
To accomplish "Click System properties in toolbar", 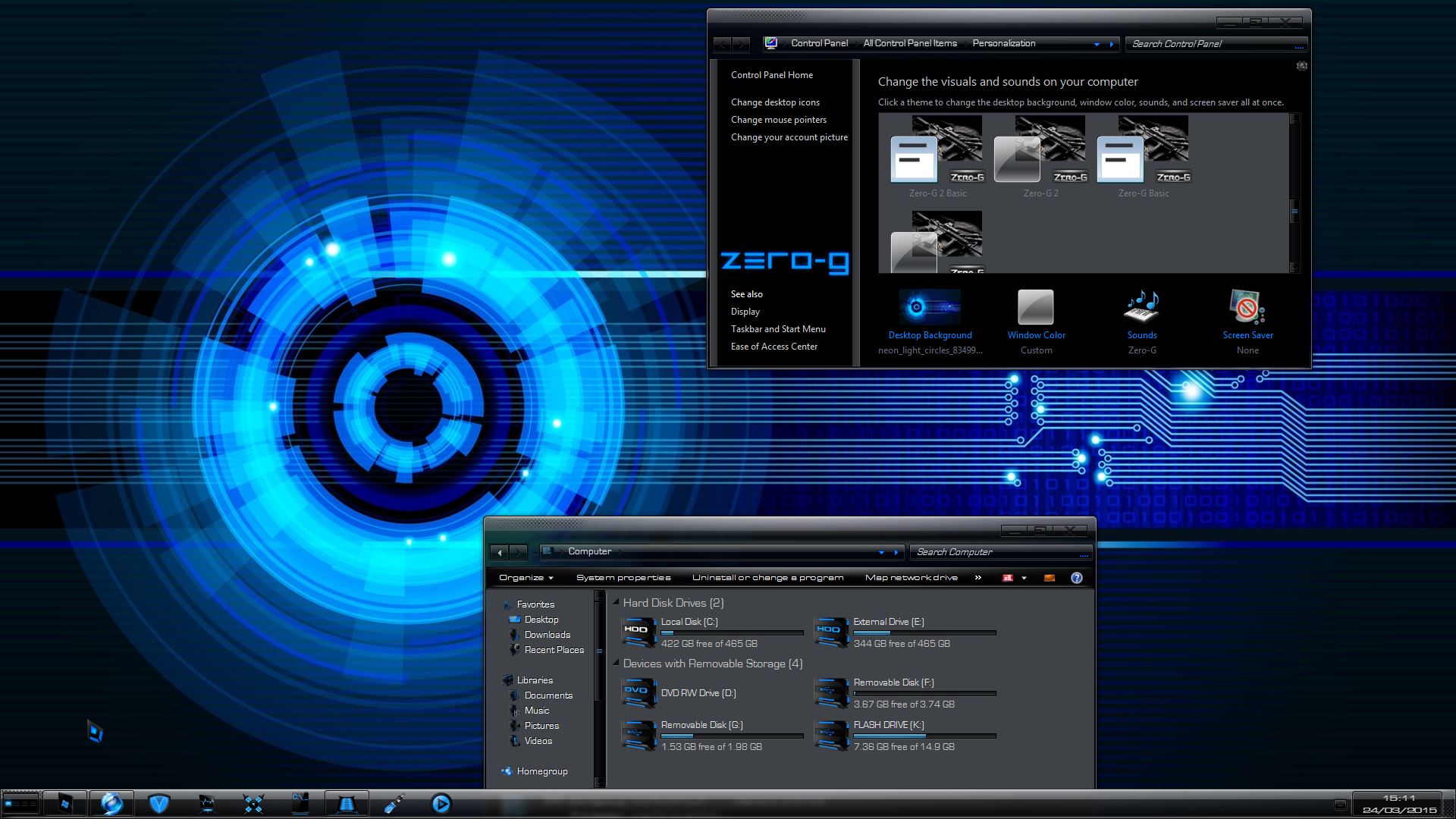I will click(x=623, y=578).
